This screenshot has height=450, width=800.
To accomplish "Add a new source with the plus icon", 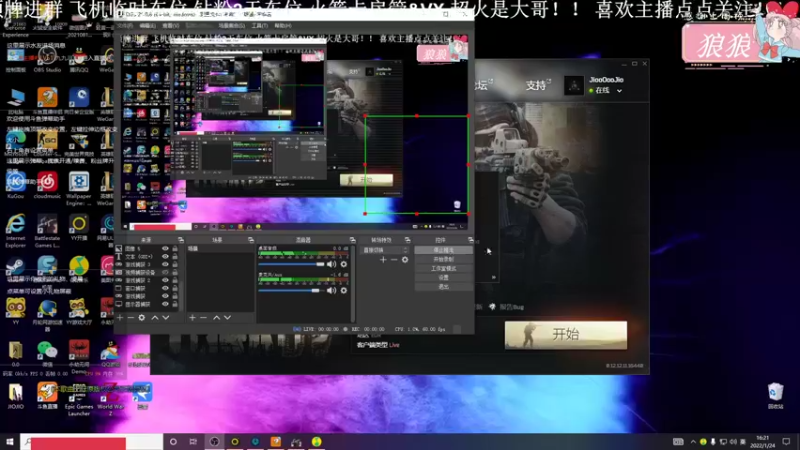I will pos(120,317).
